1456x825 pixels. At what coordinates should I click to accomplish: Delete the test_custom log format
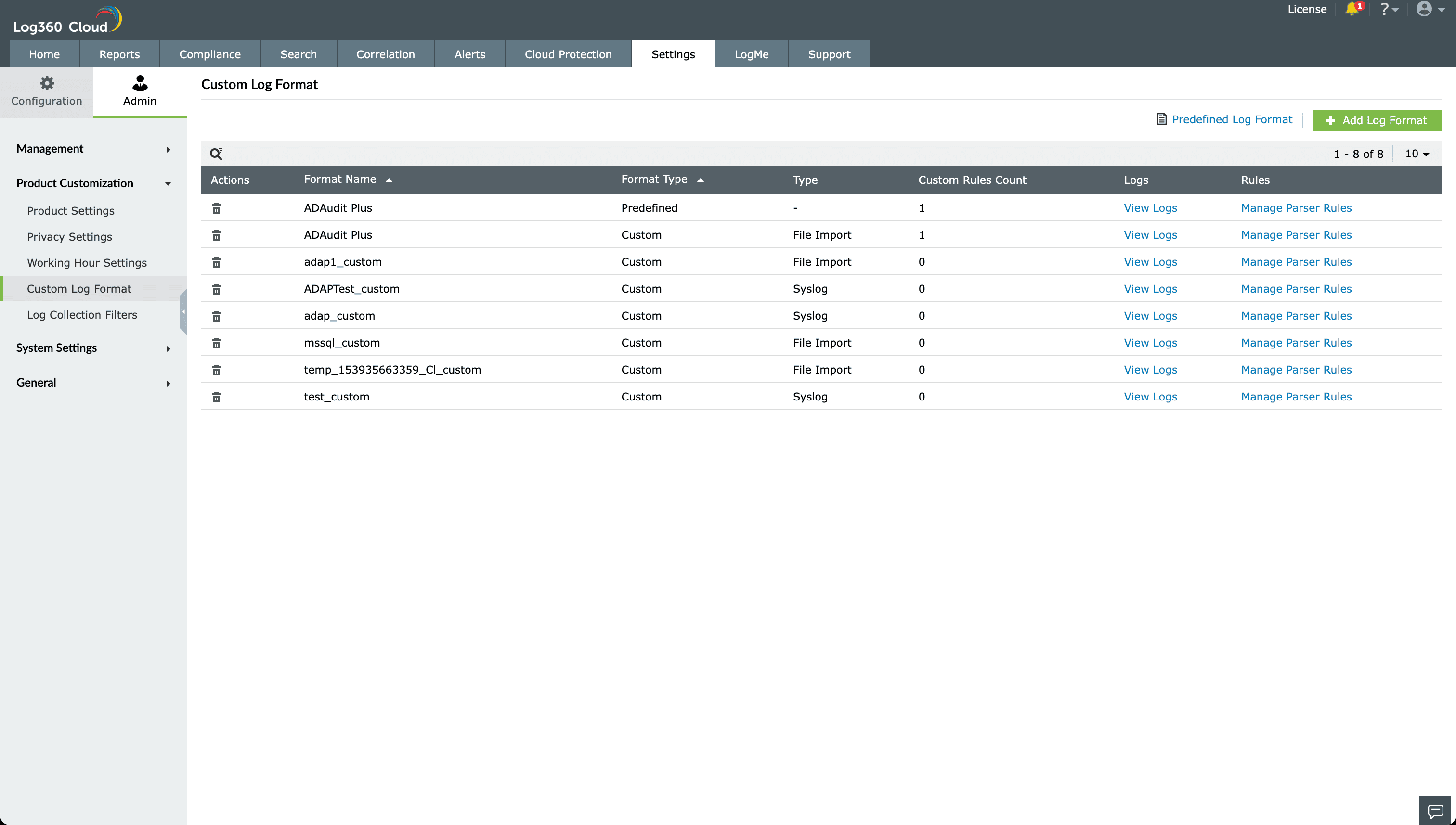pyautogui.click(x=216, y=397)
